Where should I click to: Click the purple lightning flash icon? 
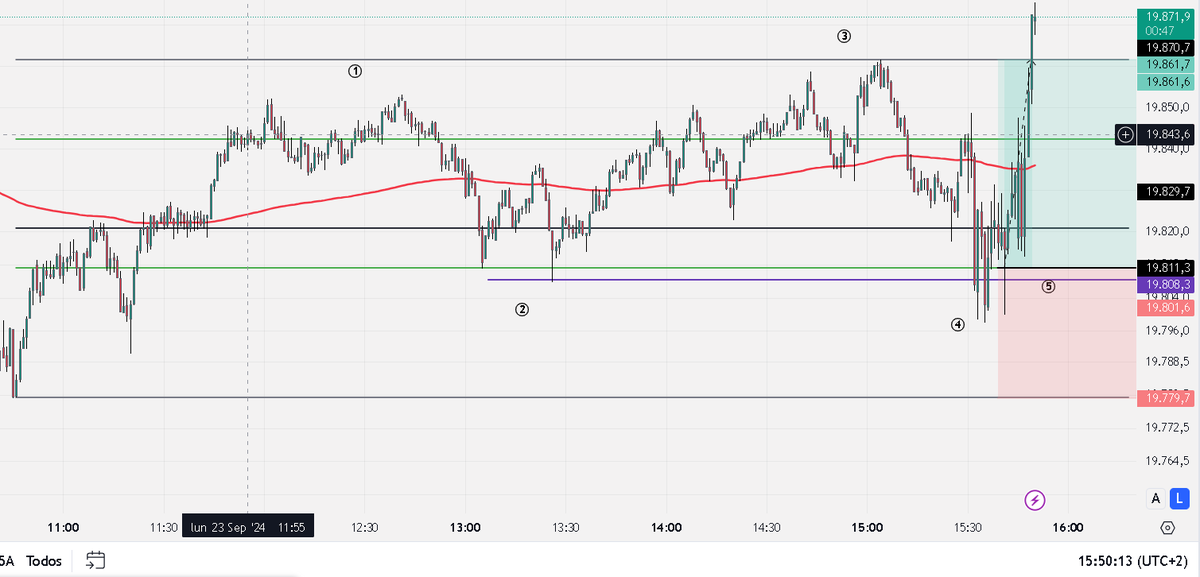click(1035, 499)
